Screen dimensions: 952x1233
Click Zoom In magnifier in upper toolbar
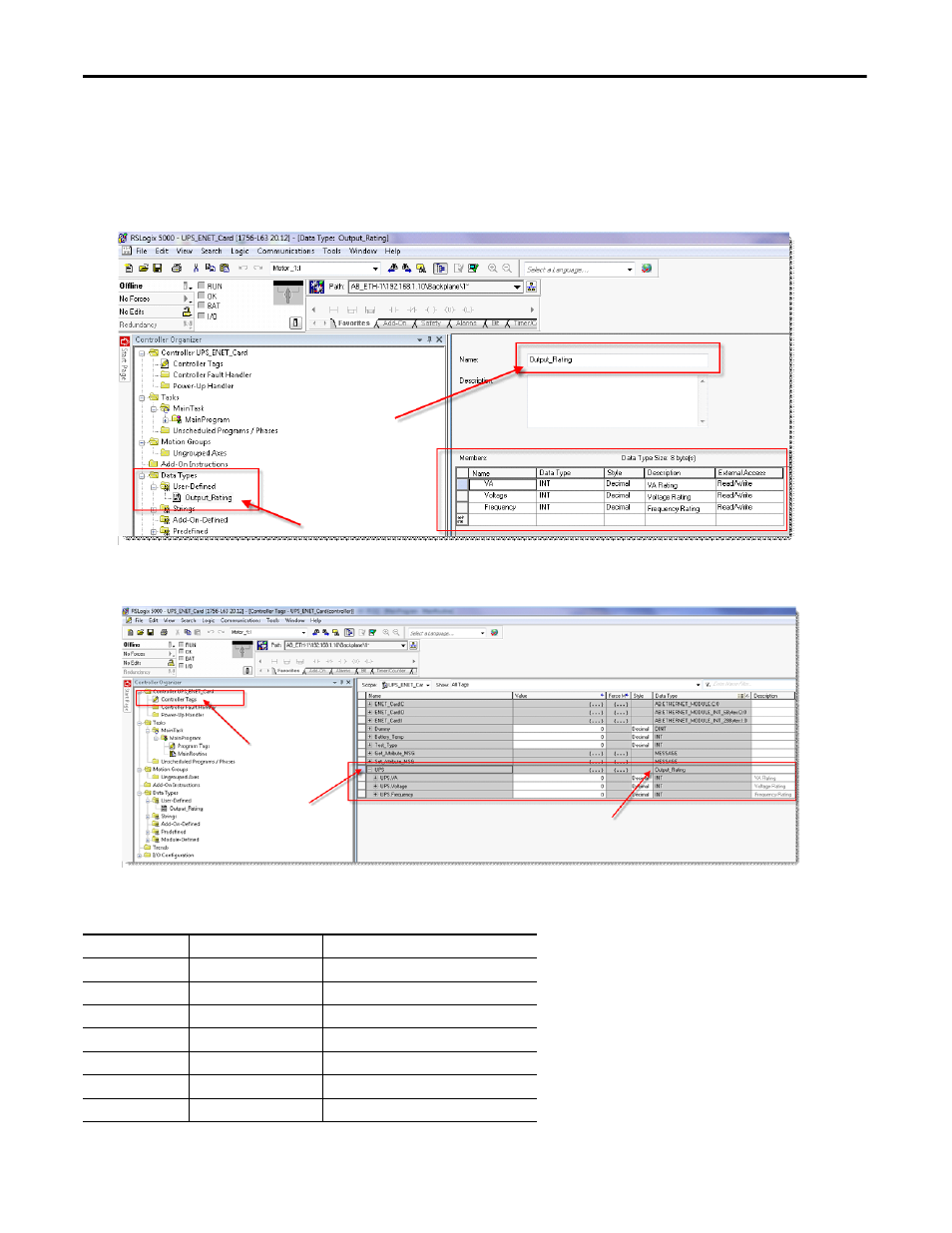coord(492,268)
